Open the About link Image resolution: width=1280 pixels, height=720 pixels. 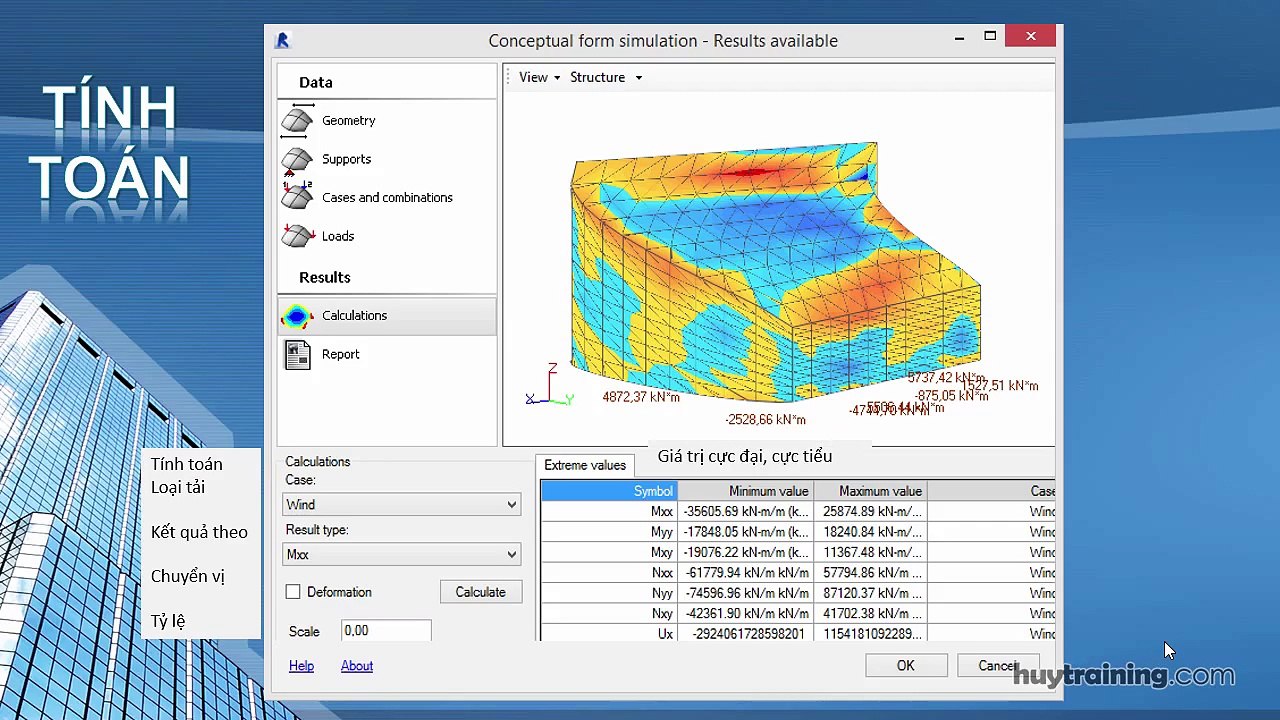click(357, 666)
